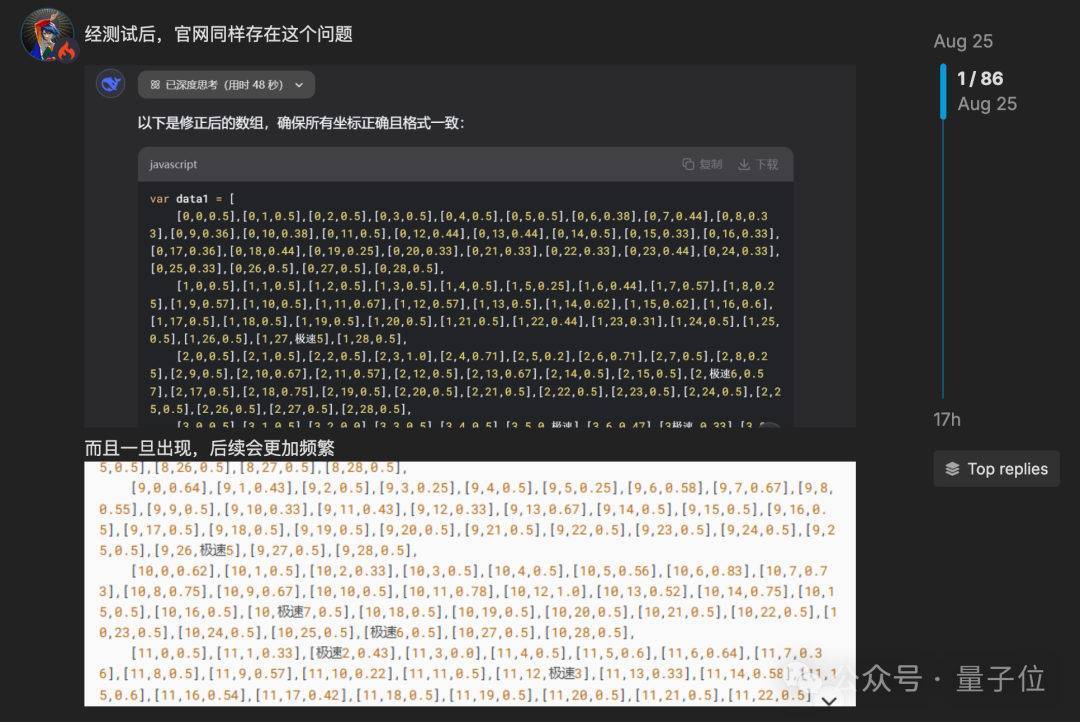The width and height of the screenshot is (1080, 722).
Task: Select the text 而且一旦出现，后续会更加频繁
Action: [209, 448]
